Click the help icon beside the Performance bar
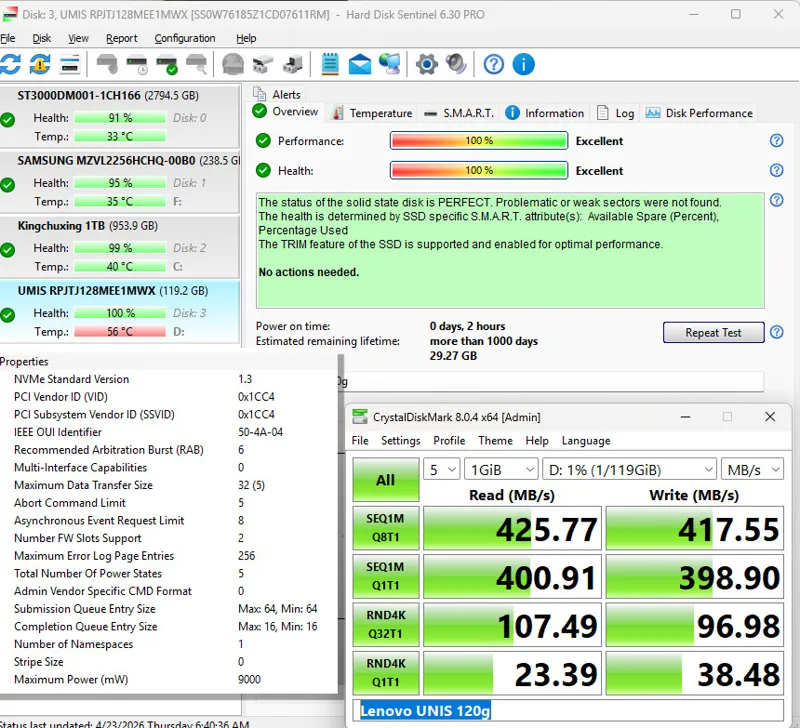The width and height of the screenshot is (800, 728). click(x=776, y=140)
